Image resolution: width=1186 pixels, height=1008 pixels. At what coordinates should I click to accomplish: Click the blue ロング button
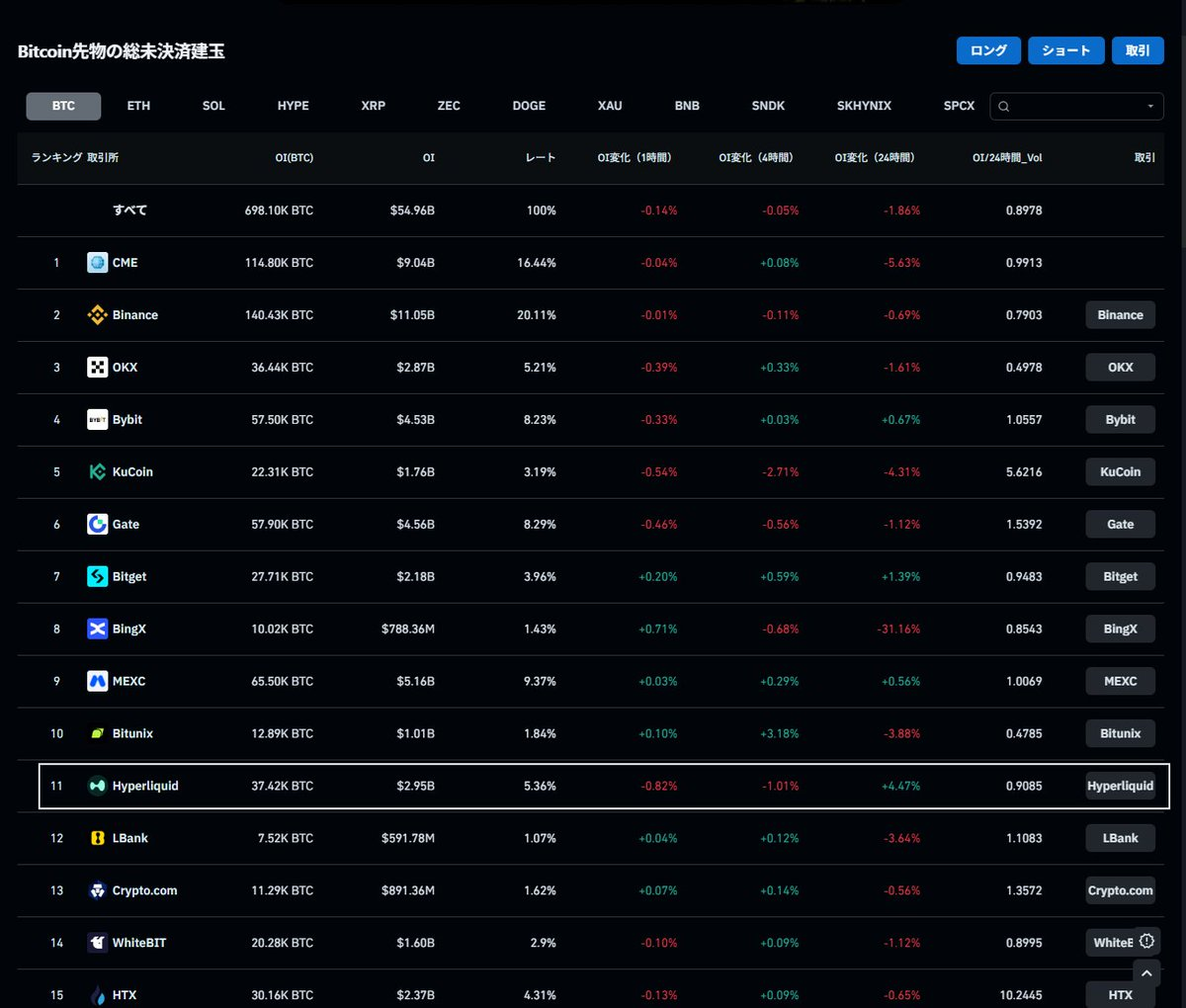[x=988, y=50]
